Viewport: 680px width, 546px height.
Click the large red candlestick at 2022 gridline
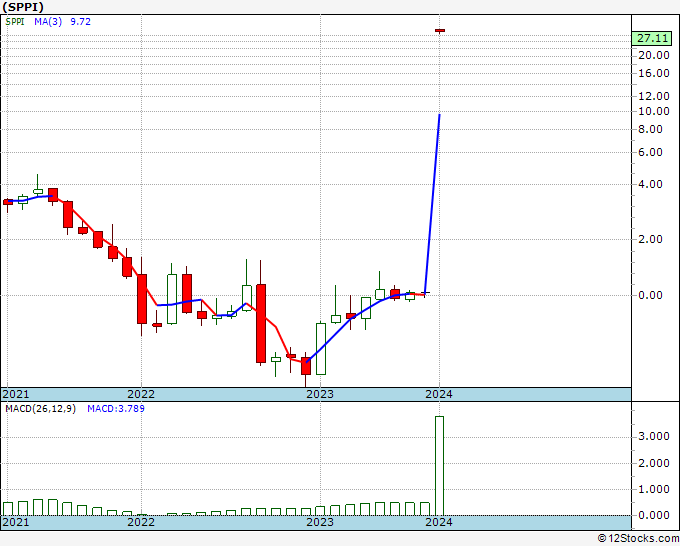(x=142, y=299)
